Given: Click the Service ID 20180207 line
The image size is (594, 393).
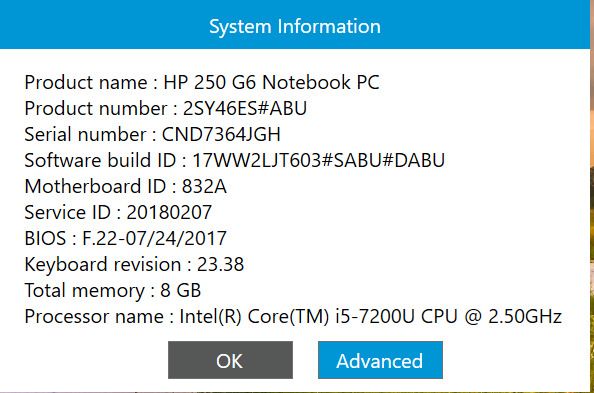Looking at the screenshot, I should click(x=118, y=212).
